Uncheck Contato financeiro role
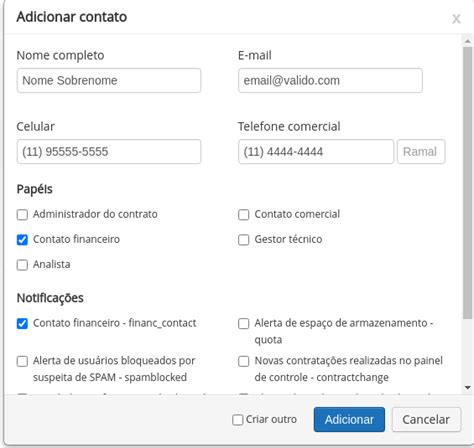 tap(22, 240)
